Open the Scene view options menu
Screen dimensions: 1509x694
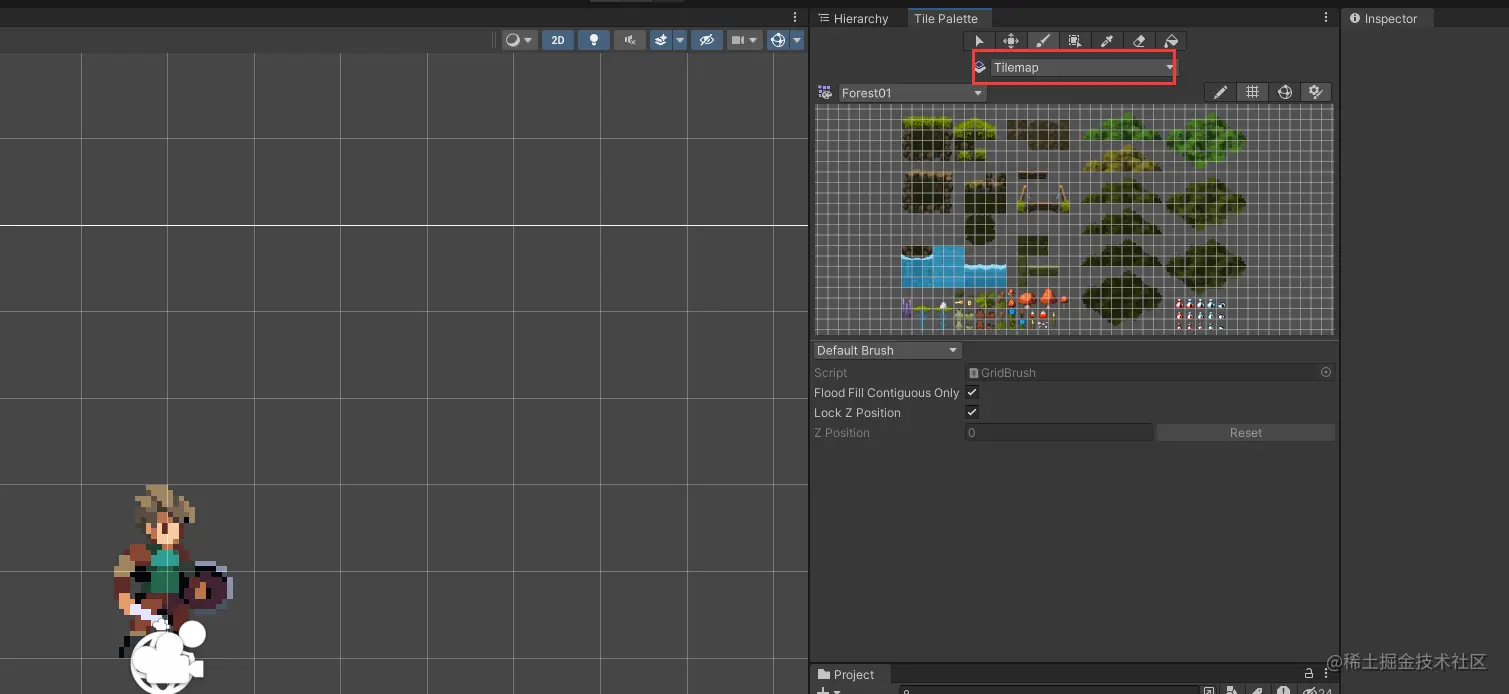pyautogui.click(x=795, y=18)
